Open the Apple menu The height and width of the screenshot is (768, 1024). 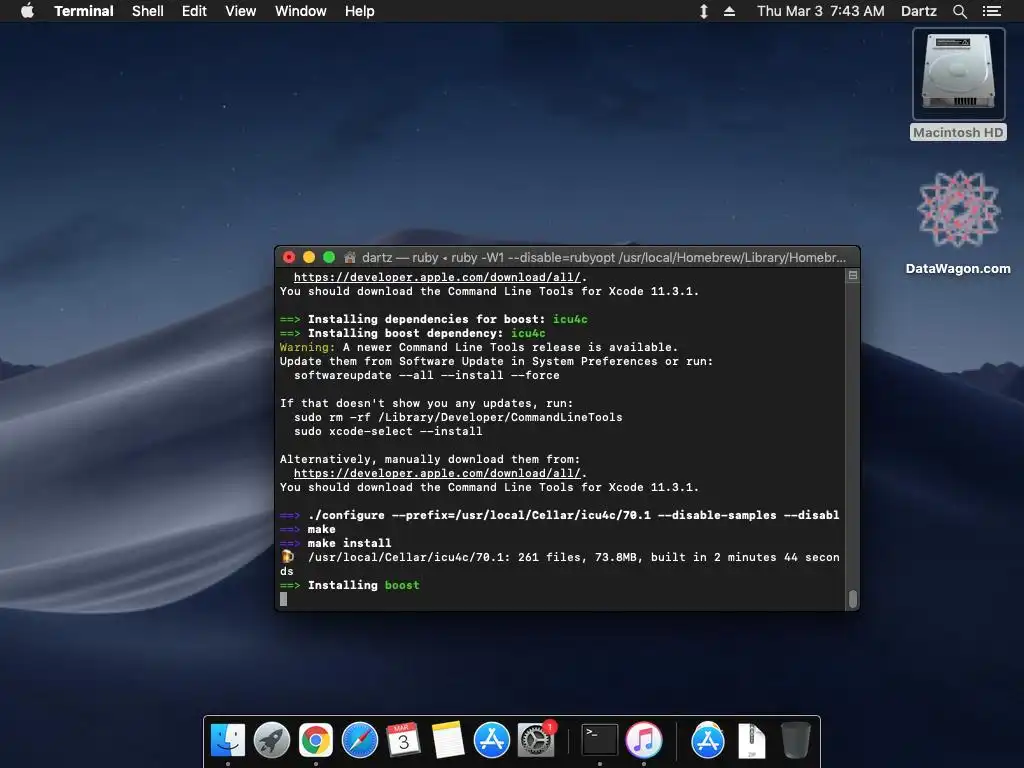27,11
